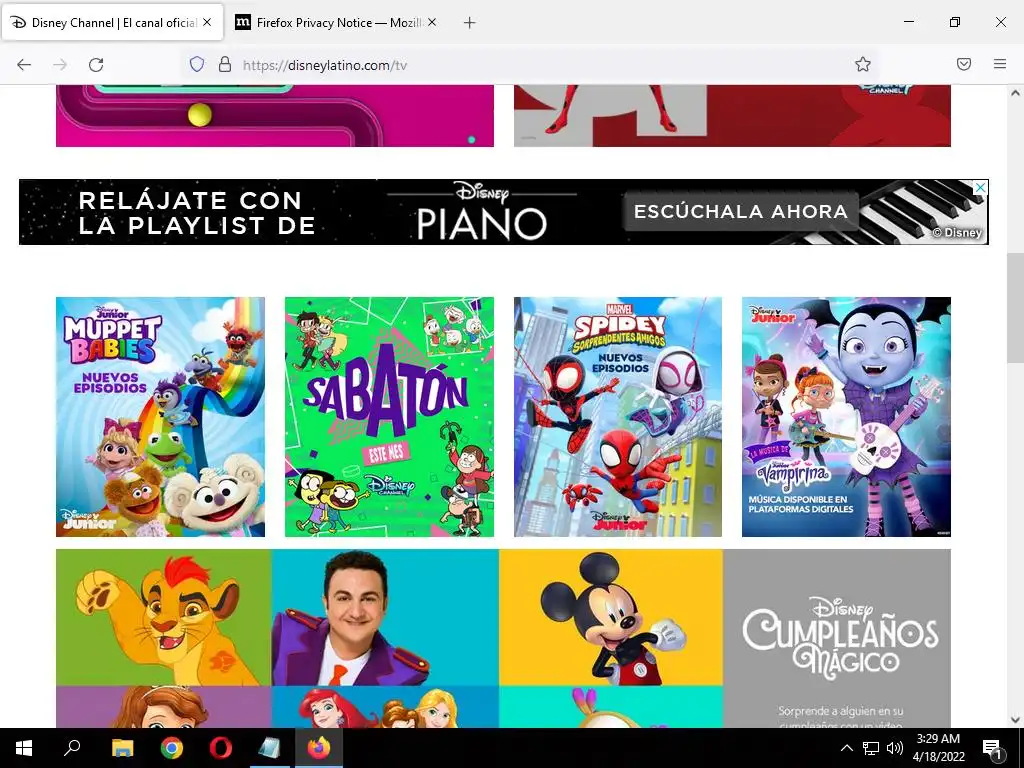Open network status tray icon
Viewport: 1024px width, 768px height.
871,748
